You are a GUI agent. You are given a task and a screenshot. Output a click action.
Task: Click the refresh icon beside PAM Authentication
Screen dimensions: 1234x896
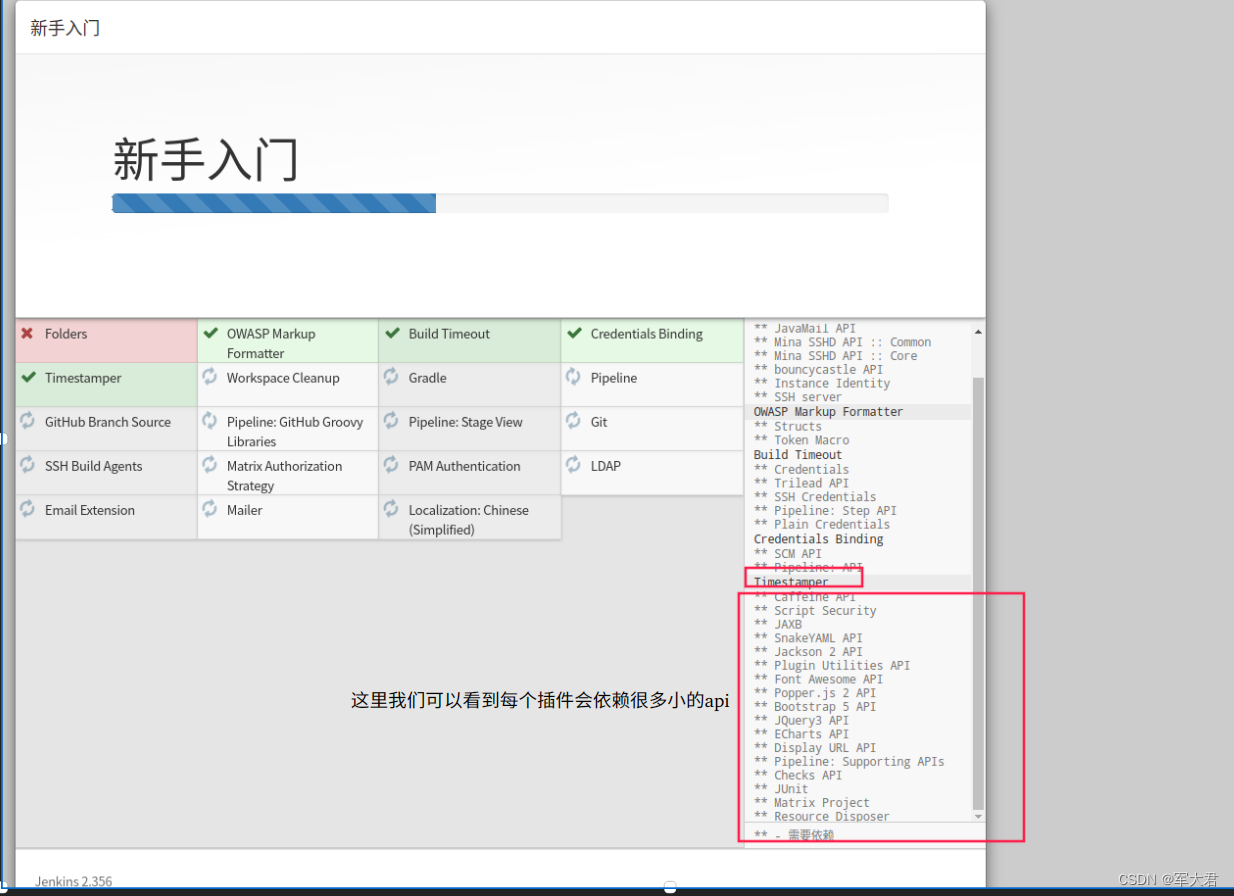391,464
